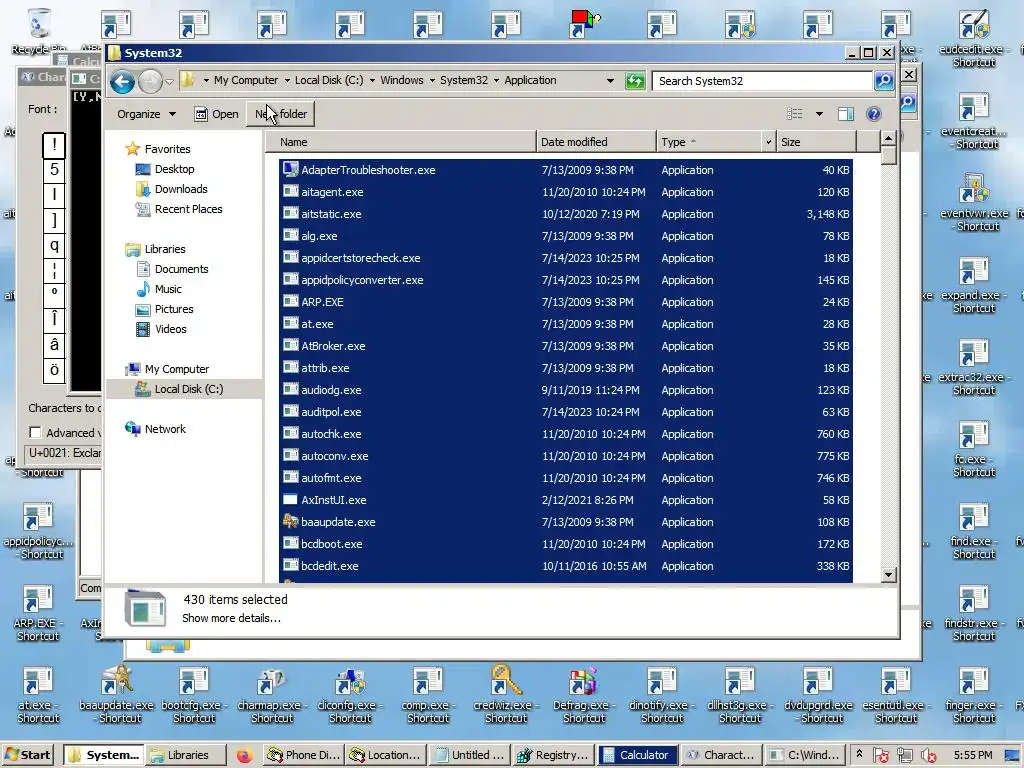
Task: Open expand.exe shortcut on desktop
Action: pos(974,284)
